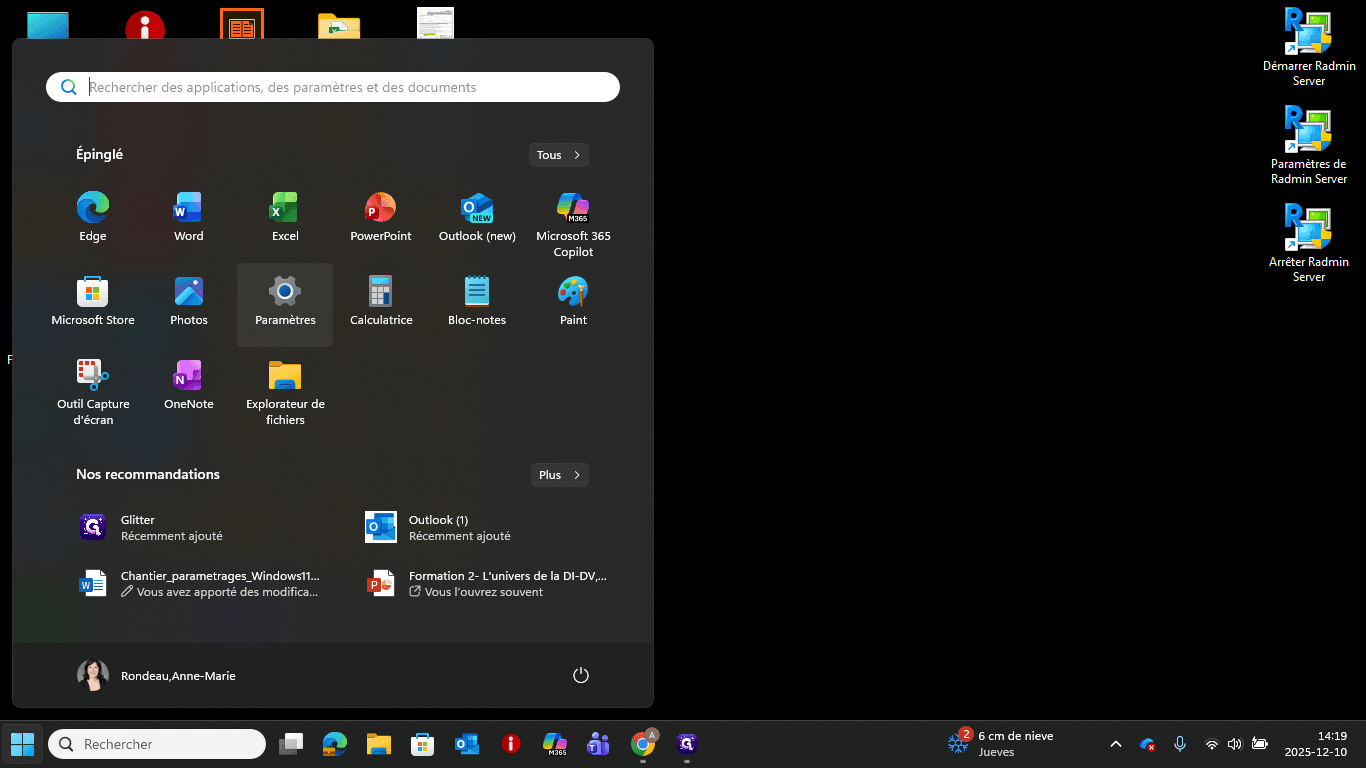
Task: Select the Arrêter Radmin Server desktop shortcut
Action: coord(1309,243)
